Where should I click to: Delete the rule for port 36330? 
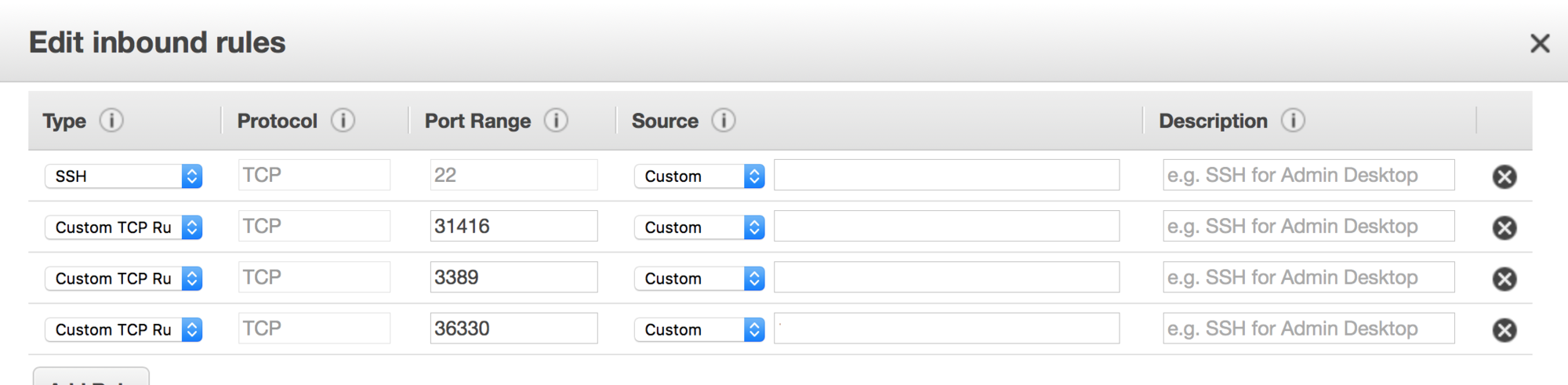point(1504,330)
